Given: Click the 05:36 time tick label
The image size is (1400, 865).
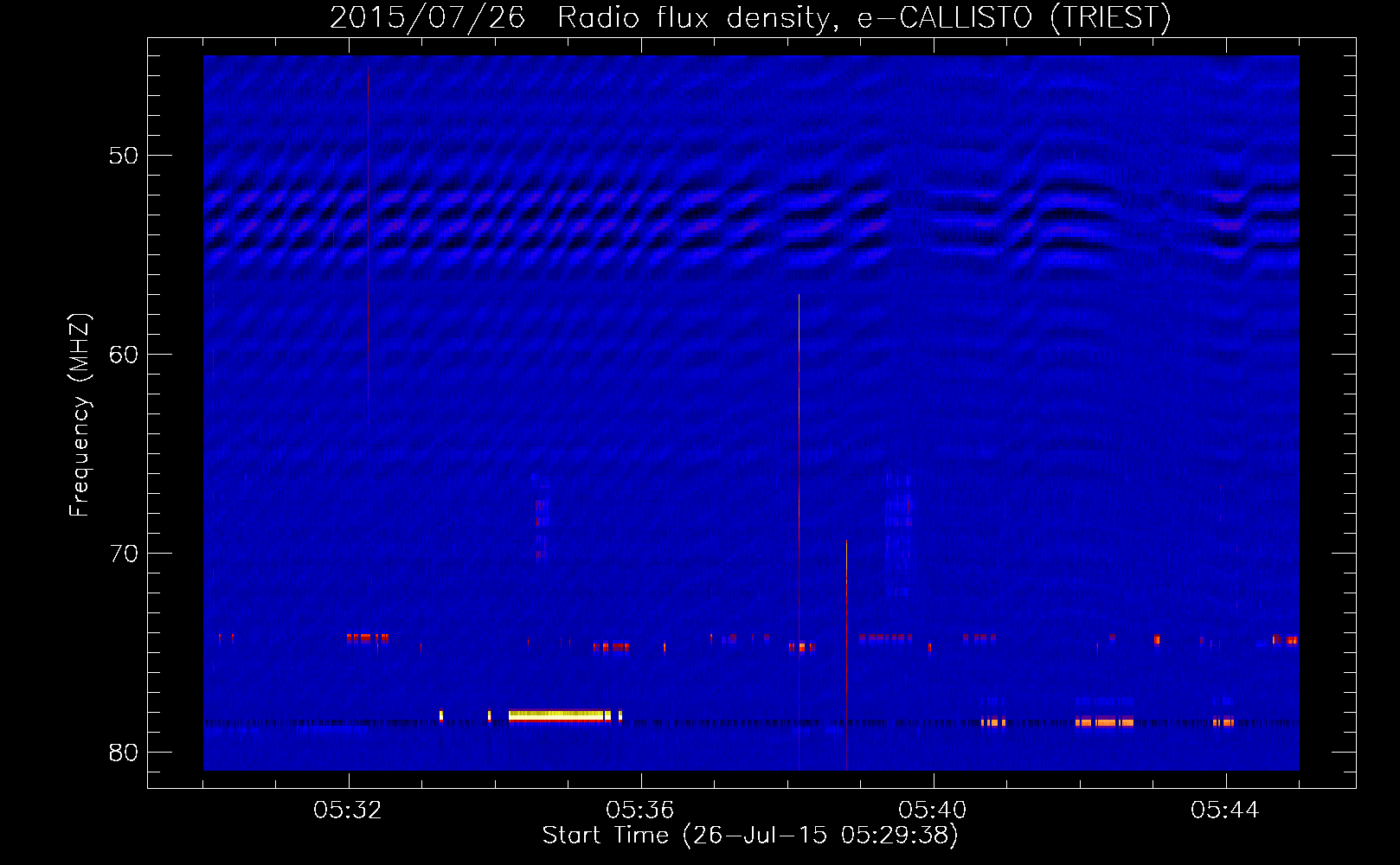Looking at the screenshot, I should 640,810.
